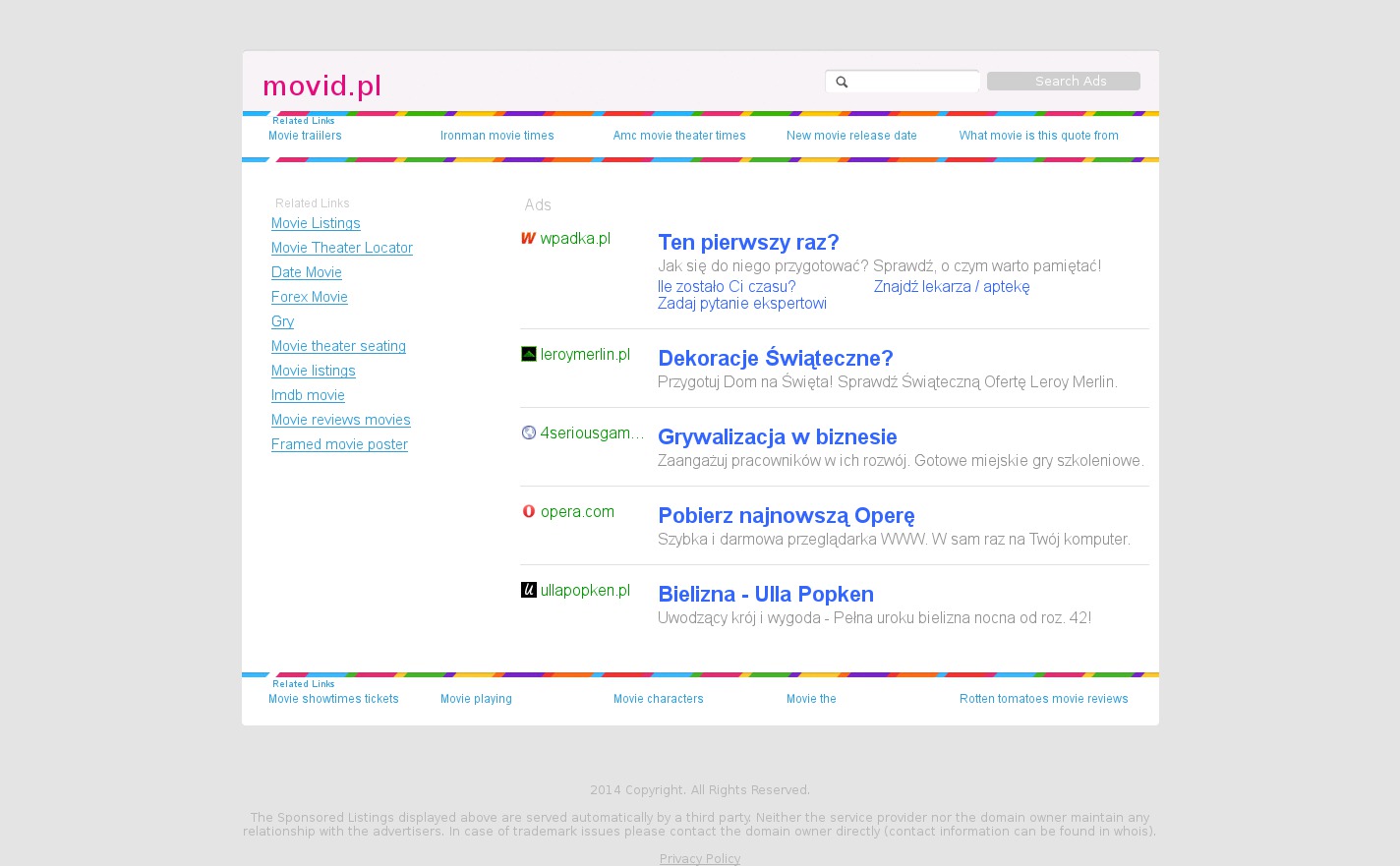Click the 'Znajdź lekarza / aptekę' sublink
The width and height of the screenshot is (1400, 866).
(951, 286)
